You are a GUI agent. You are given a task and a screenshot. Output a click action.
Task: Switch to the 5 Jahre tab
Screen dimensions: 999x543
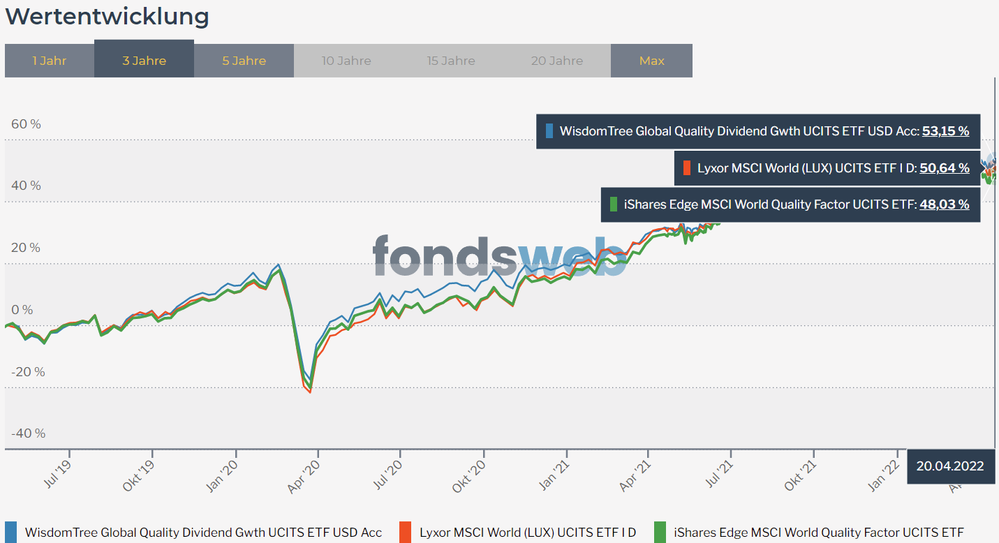point(244,61)
